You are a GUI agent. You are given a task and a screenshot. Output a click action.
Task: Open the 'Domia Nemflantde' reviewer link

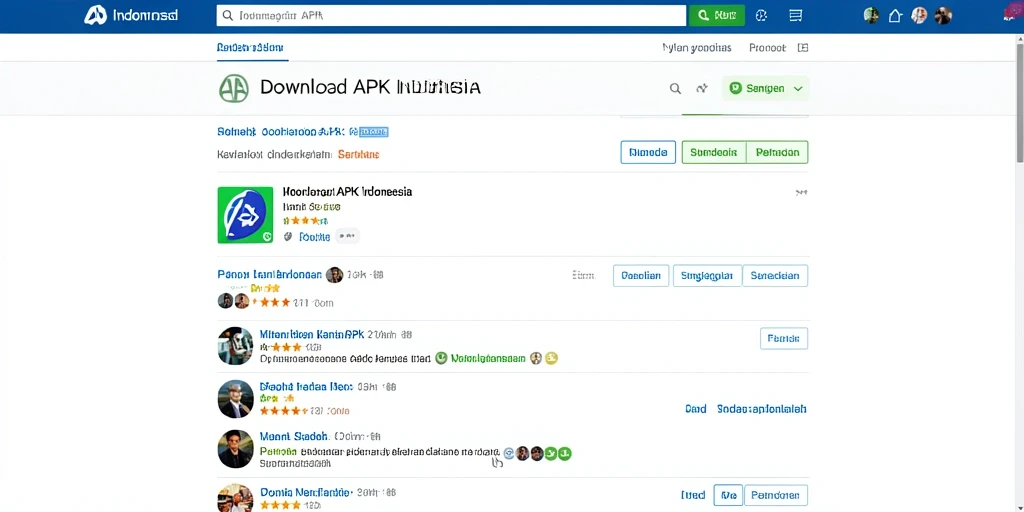tap(306, 492)
